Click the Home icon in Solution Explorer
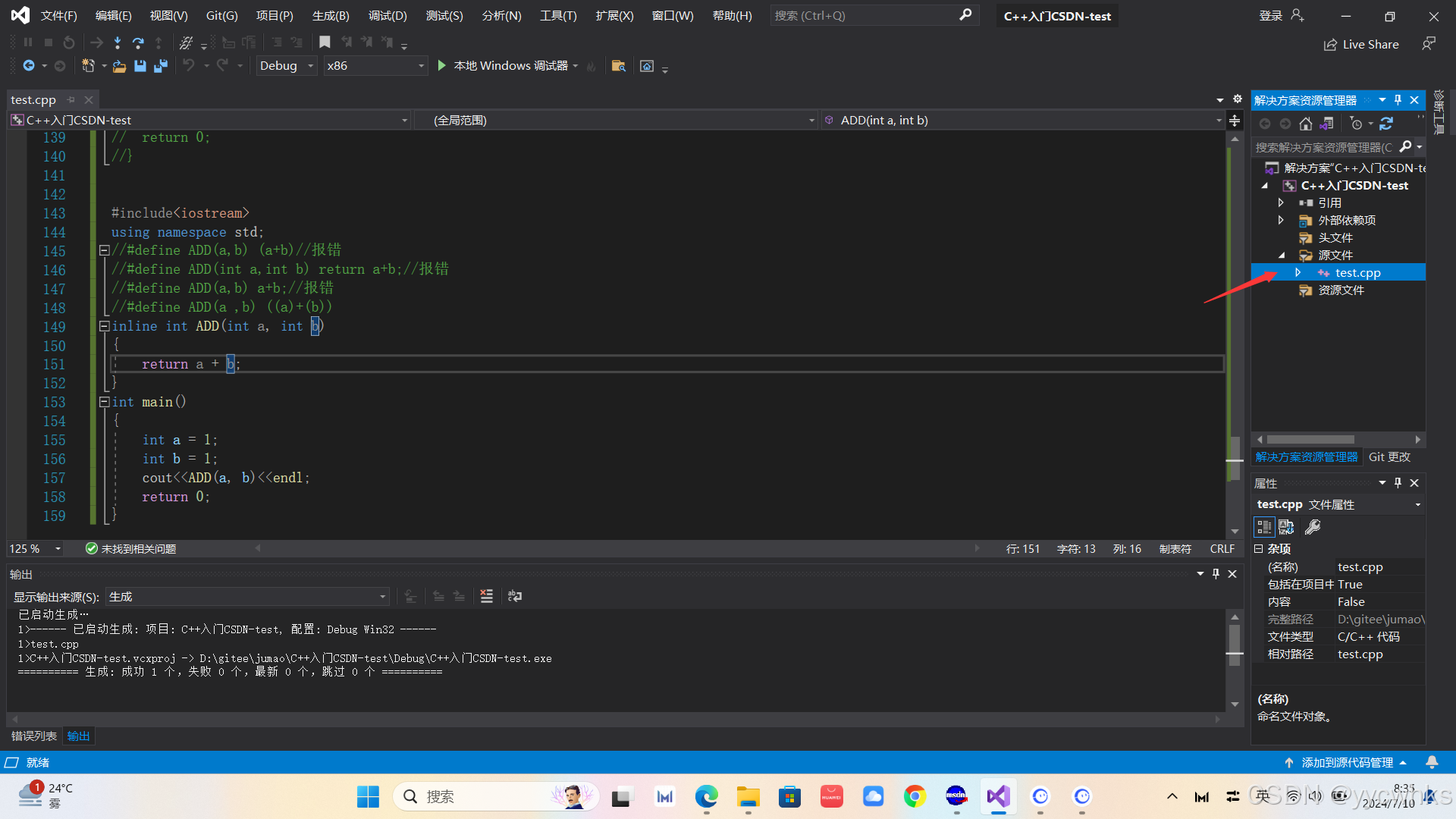The image size is (1456, 819). click(x=1306, y=124)
